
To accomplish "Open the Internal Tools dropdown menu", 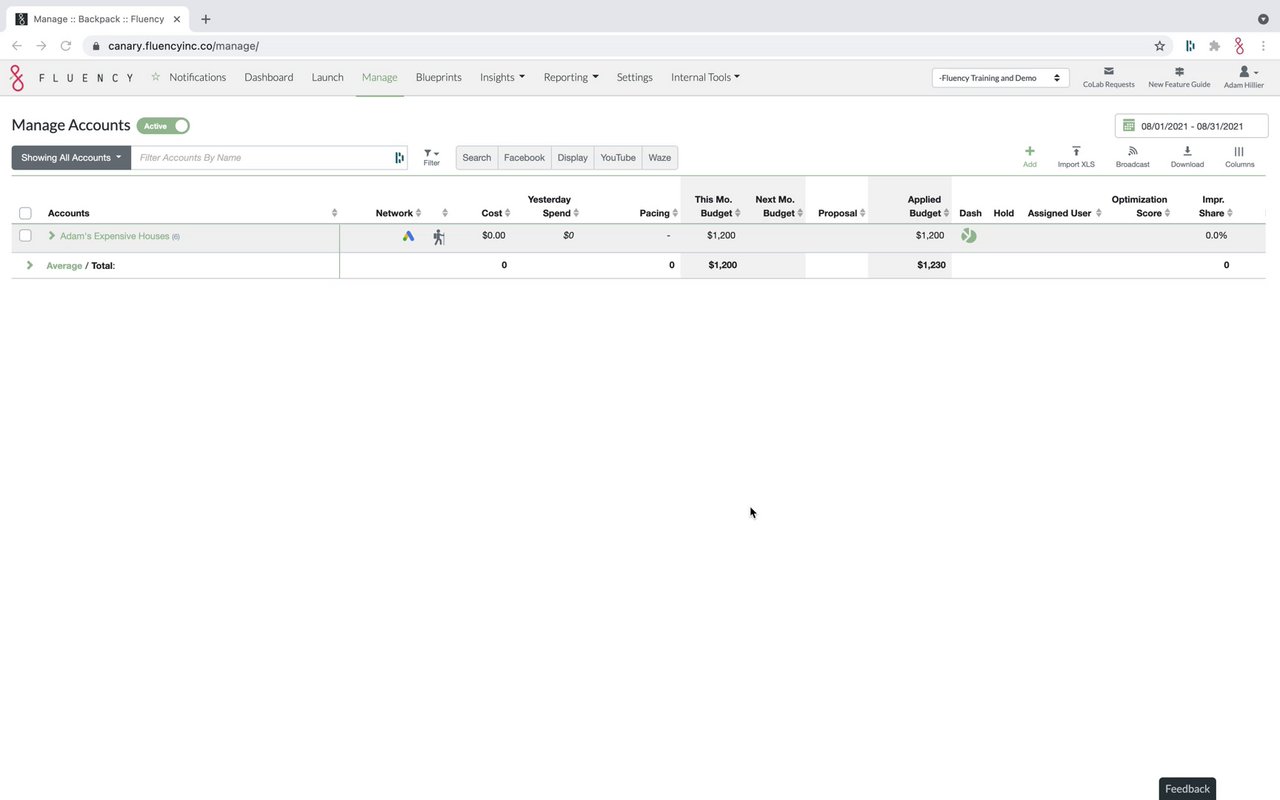I will [x=705, y=77].
